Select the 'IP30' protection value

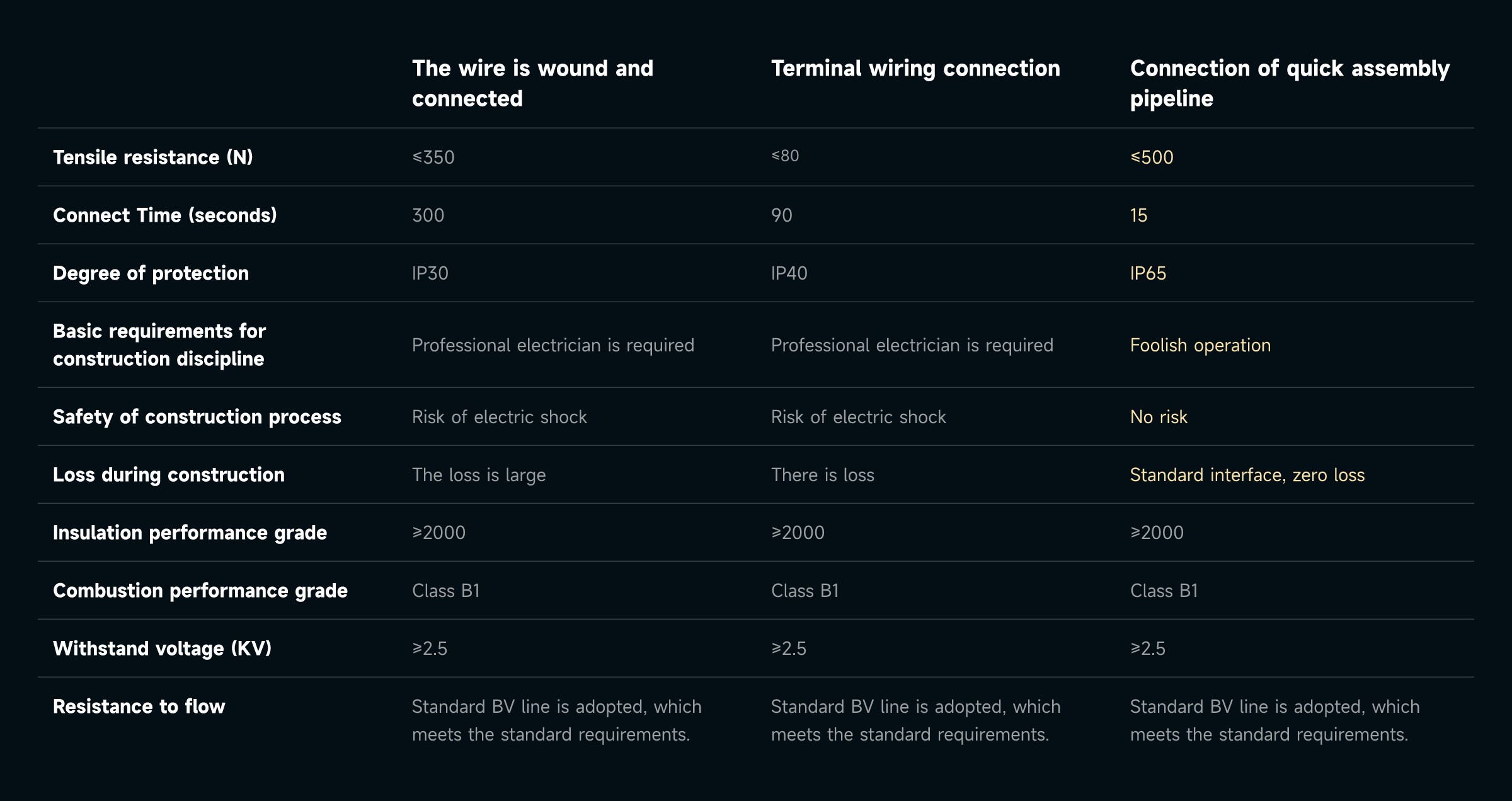click(430, 273)
